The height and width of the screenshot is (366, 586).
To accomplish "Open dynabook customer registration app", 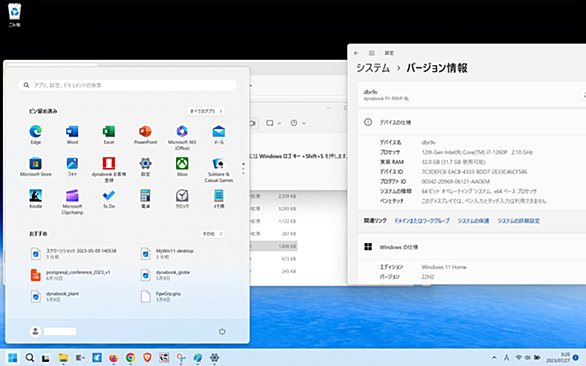I will (x=109, y=170).
